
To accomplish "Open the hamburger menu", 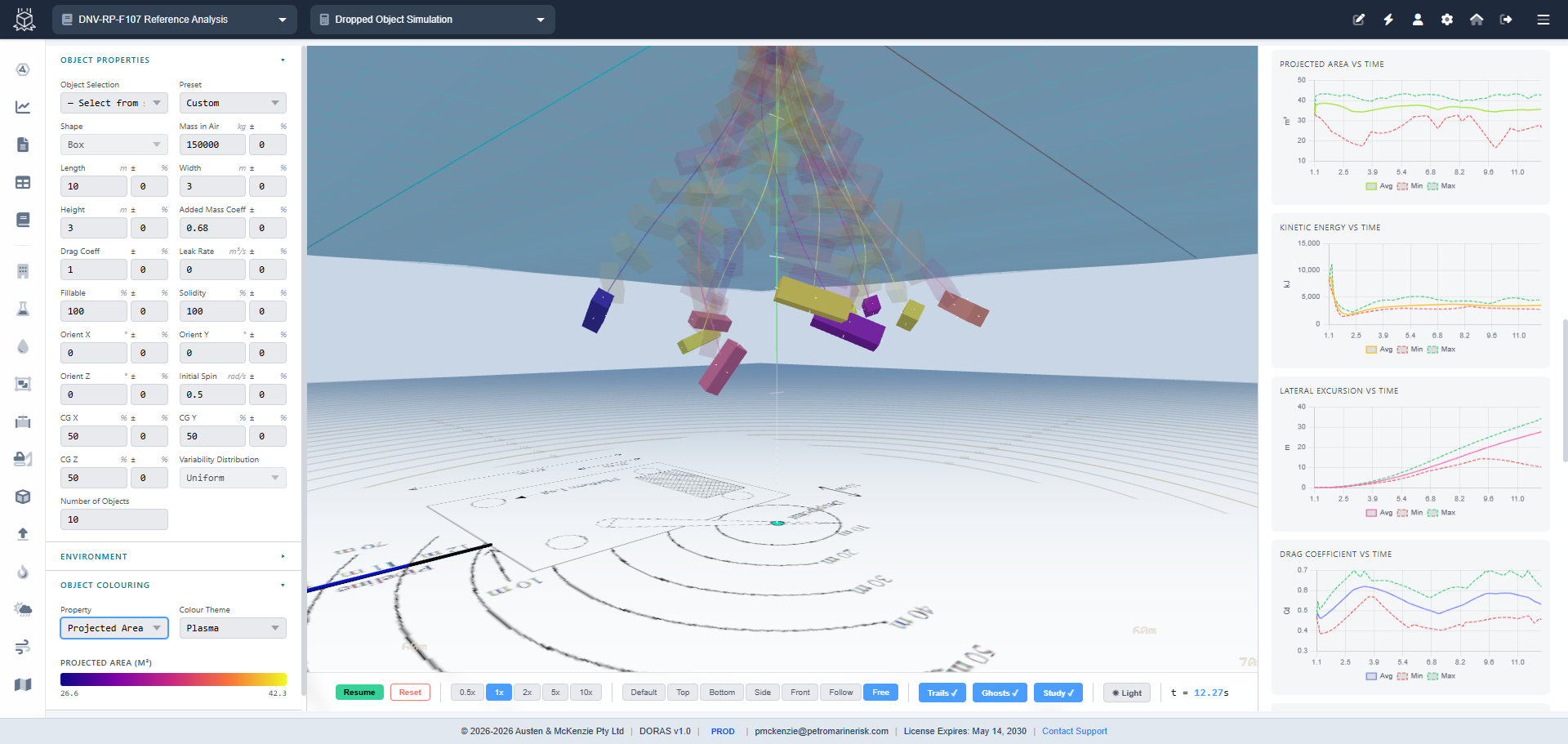I will [1543, 20].
